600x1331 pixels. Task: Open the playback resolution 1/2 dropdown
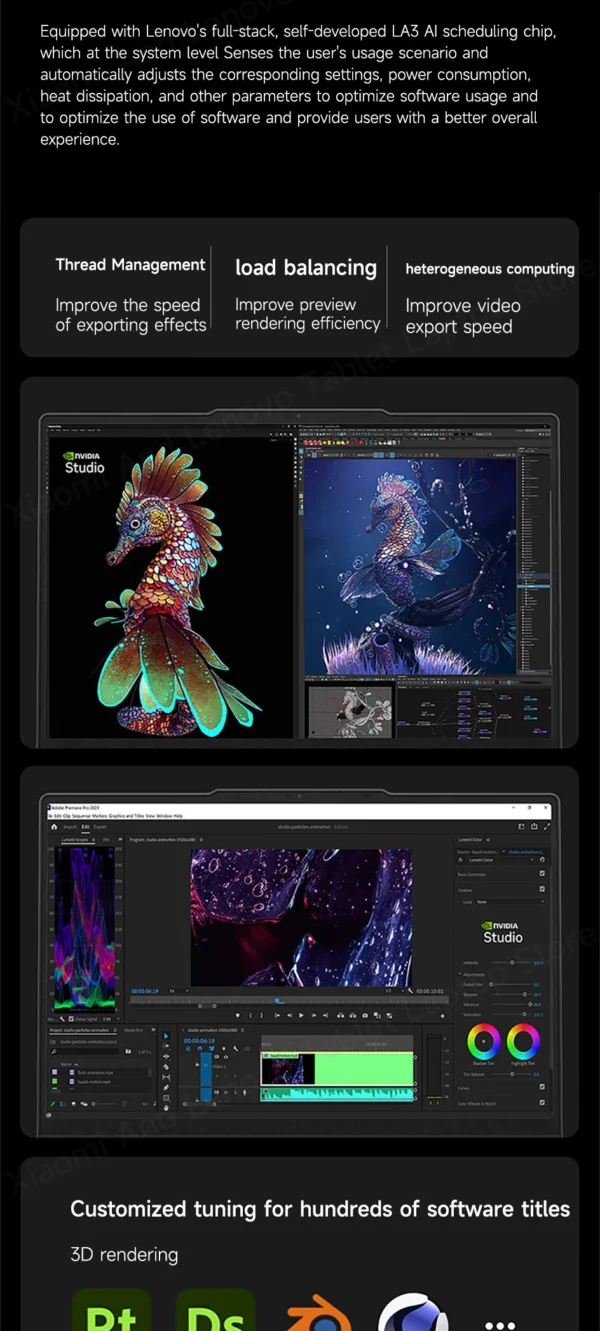[x=394, y=990]
